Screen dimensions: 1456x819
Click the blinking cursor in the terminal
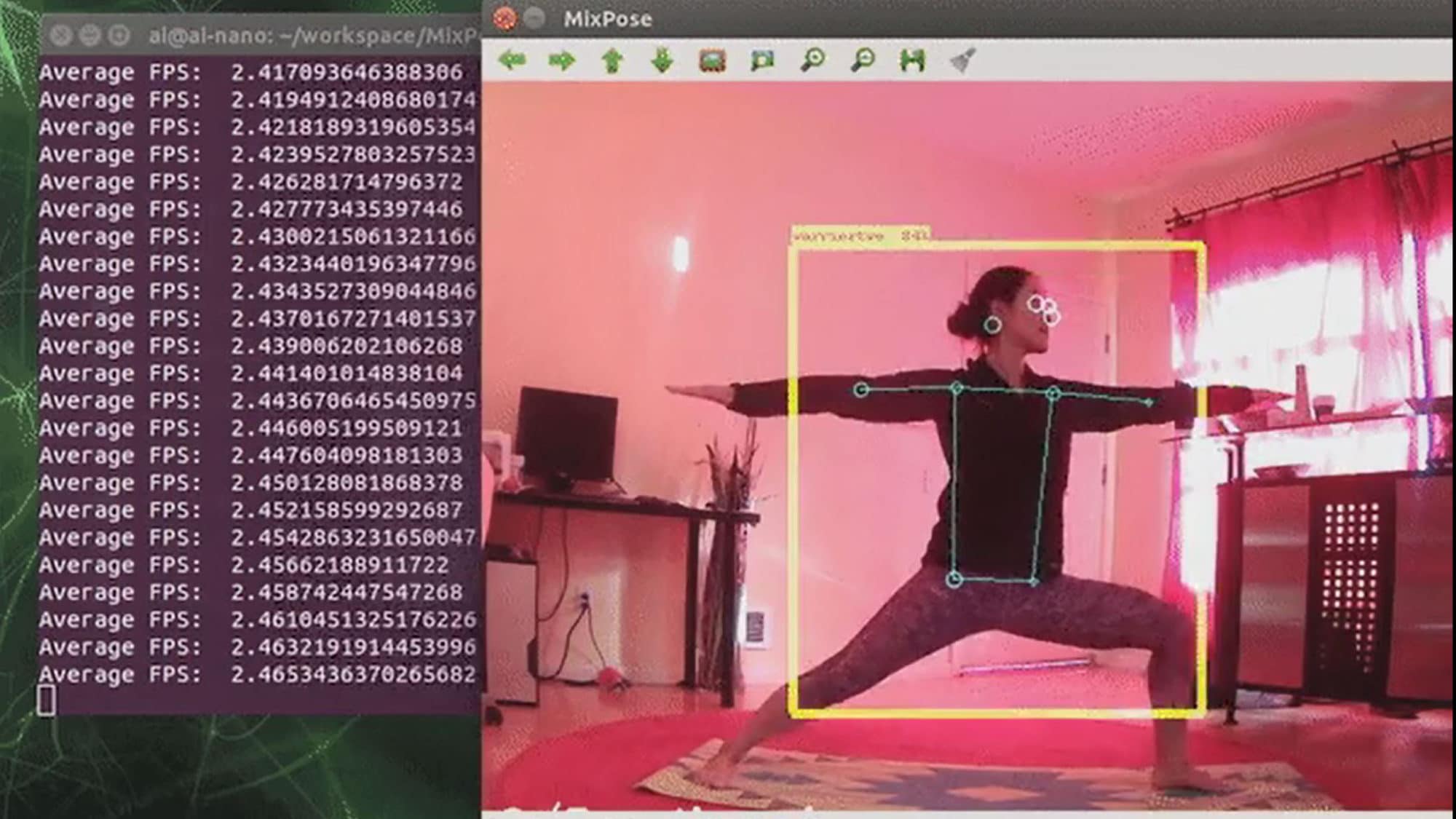click(x=46, y=701)
